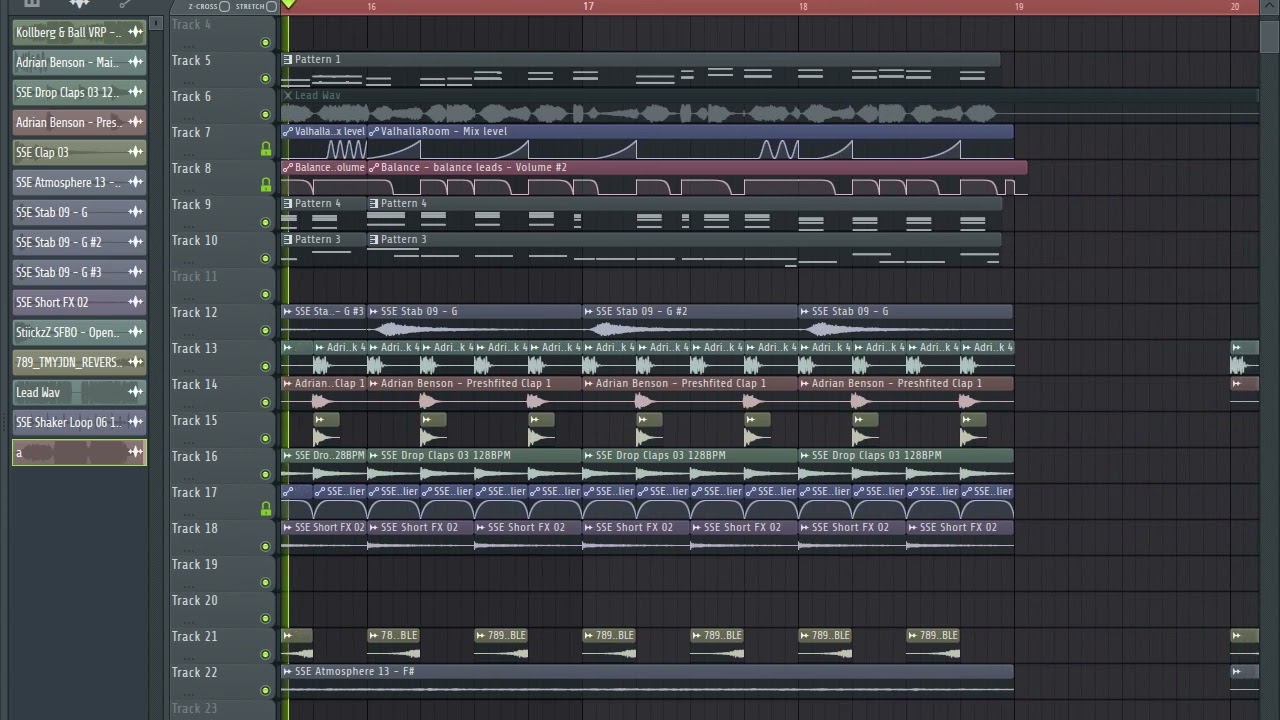The height and width of the screenshot is (720, 1280).
Task: Click the lock icon on Track 8
Action: click(265, 185)
